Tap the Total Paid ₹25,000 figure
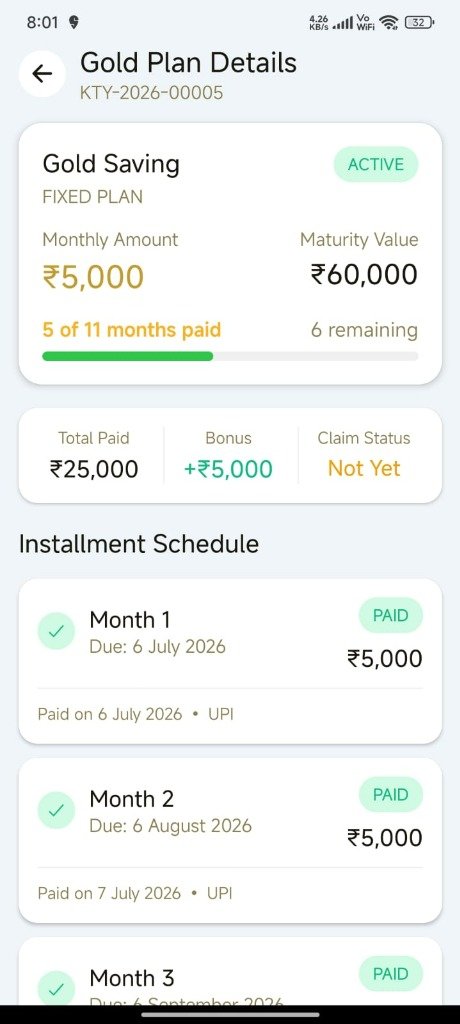Screen dimensions: 460x1024 (x=94, y=469)
